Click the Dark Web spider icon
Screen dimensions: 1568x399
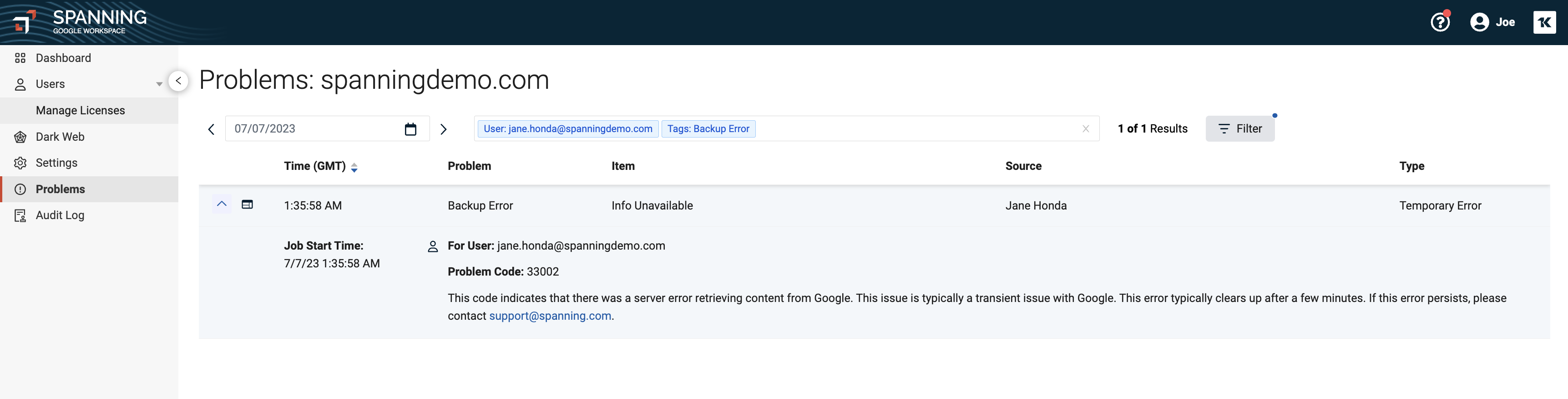20,137
